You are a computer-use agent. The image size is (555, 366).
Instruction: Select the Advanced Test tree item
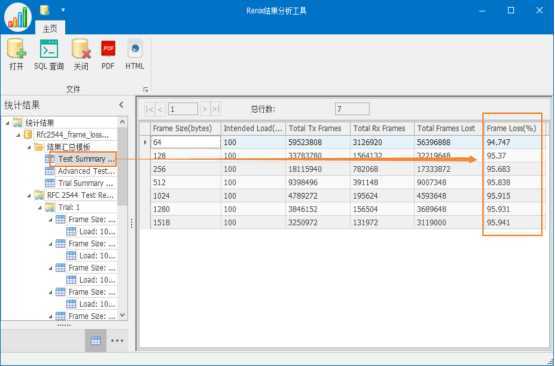(x=86, y=171)
